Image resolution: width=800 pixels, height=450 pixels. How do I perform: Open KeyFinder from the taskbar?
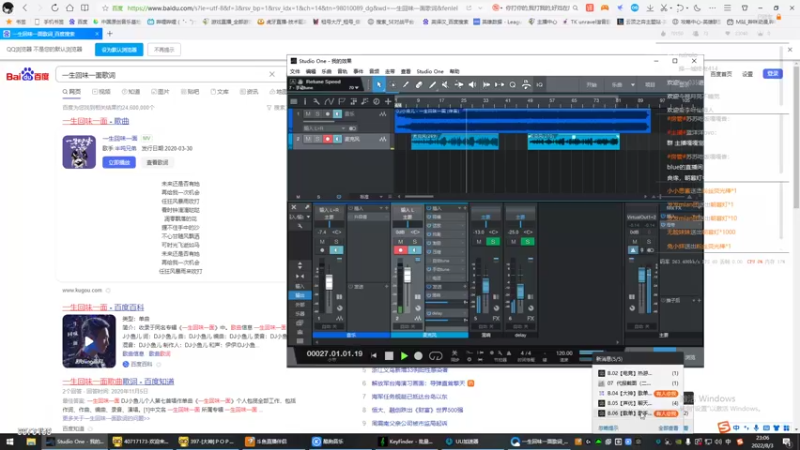point(408,442)
